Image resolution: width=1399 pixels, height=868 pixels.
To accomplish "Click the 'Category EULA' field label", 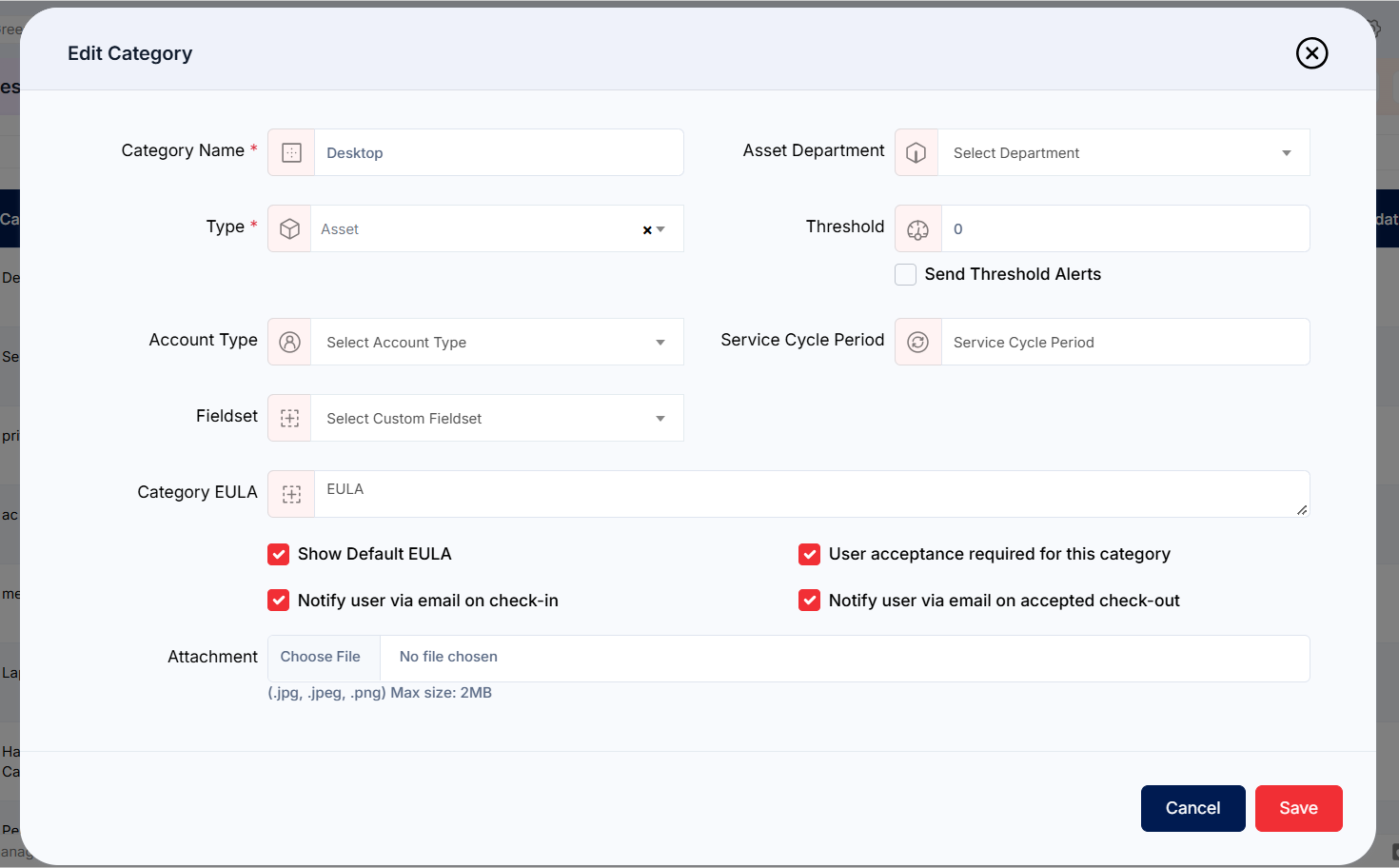I will (x=198, y=492).
